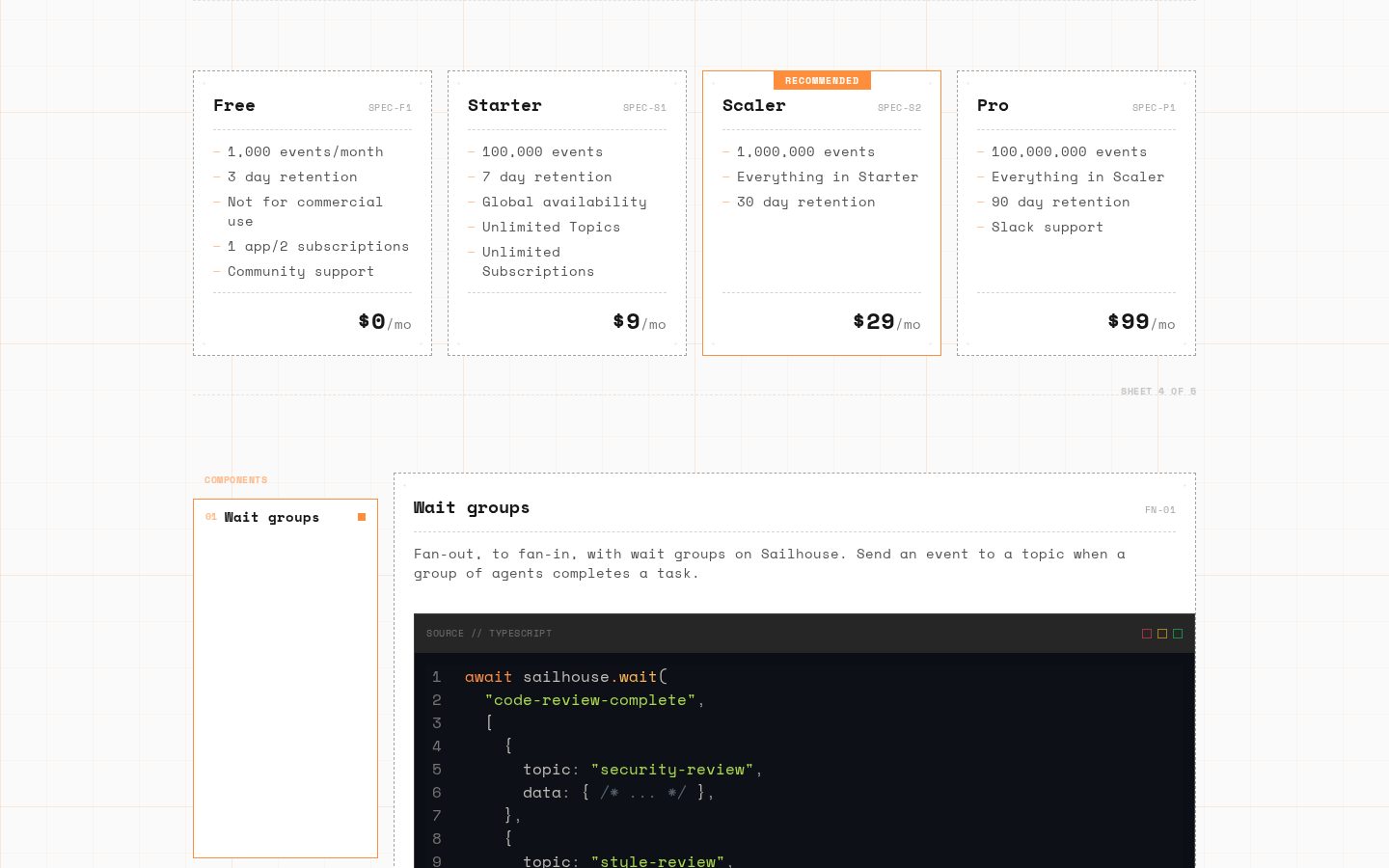Image resolution: width=1389 pixels, height=868 pixels.
Task: Click the SPEC-P1 label
Action: pyautogui.click(x=1154, y=108)
